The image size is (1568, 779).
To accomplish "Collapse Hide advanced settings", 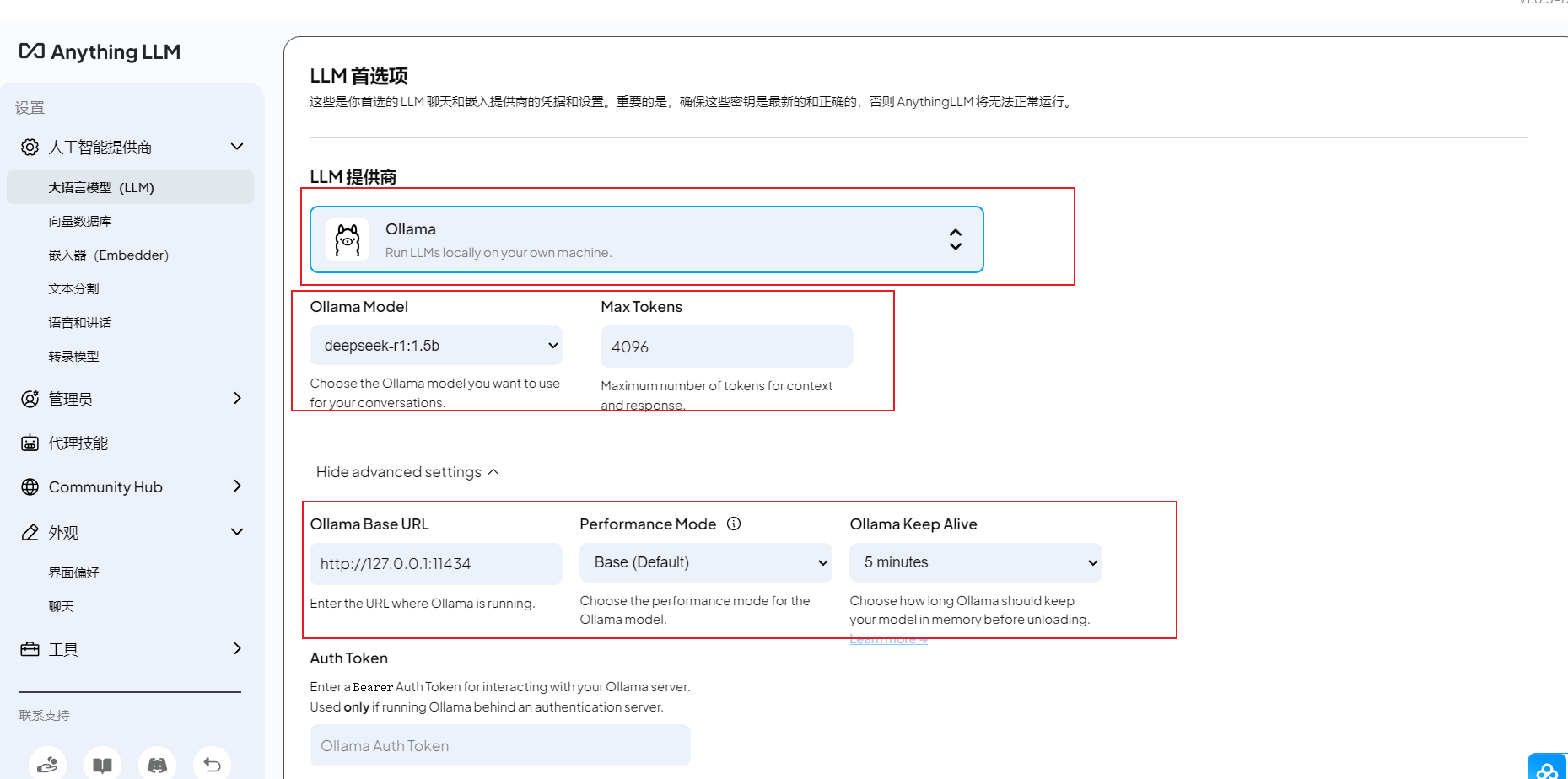I will [x=407, y=472].
